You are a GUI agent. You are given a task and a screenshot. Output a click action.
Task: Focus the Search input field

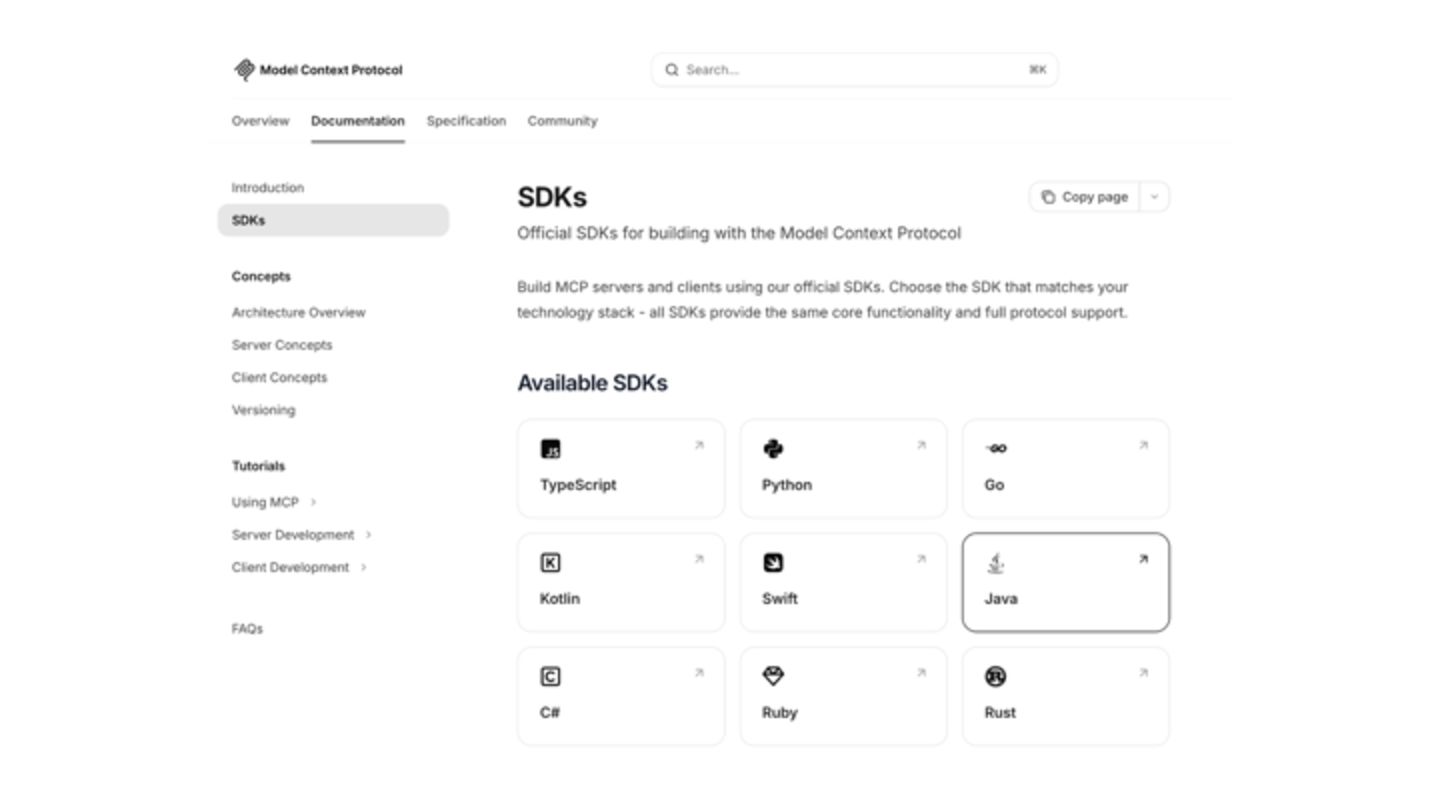tap(850, 70)
